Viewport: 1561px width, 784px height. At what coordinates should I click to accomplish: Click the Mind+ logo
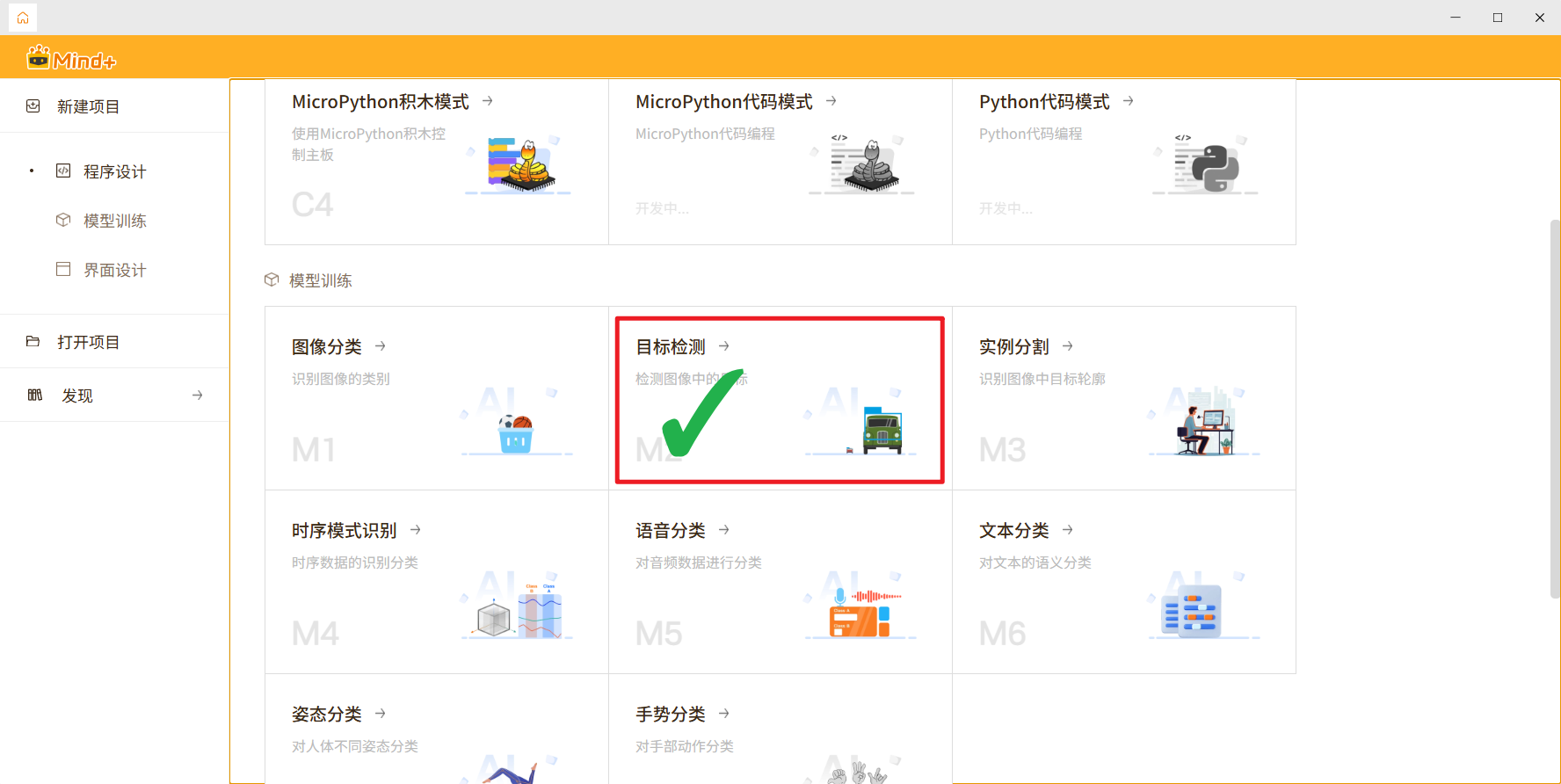point(71,59)
